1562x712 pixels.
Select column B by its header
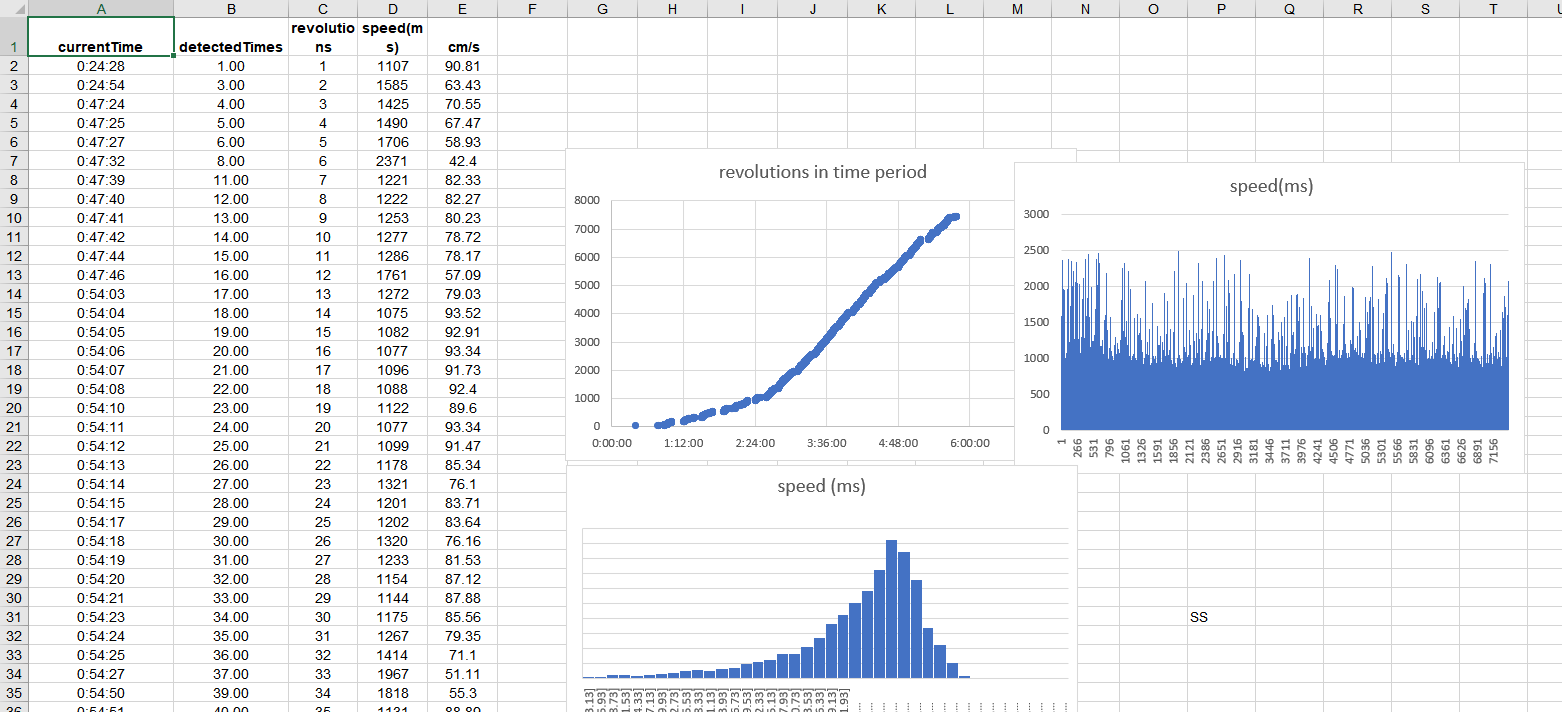pyautogui.click(x=231, y=8)
